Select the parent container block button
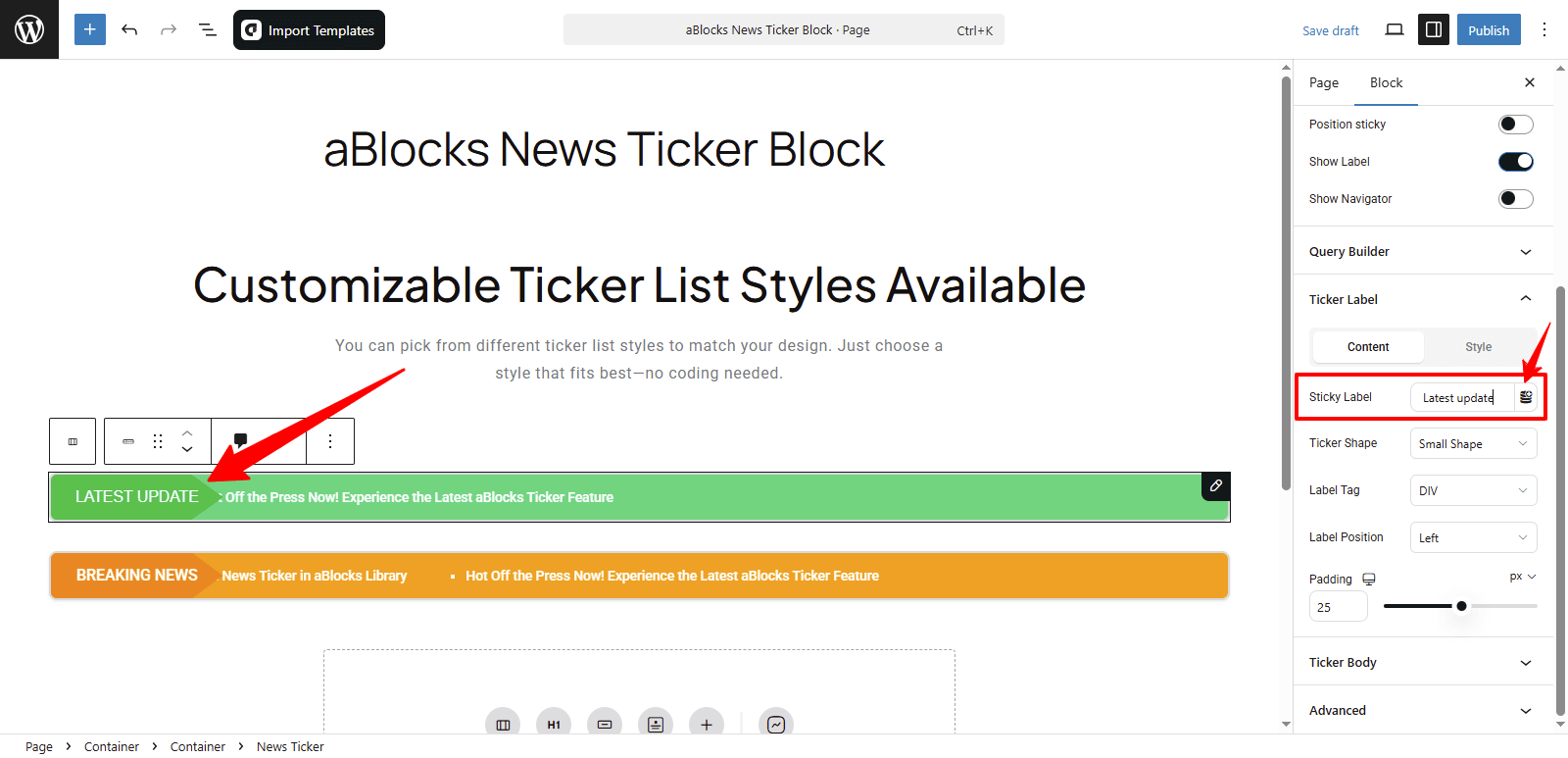The image size is (1568, 758). (73, 441)
